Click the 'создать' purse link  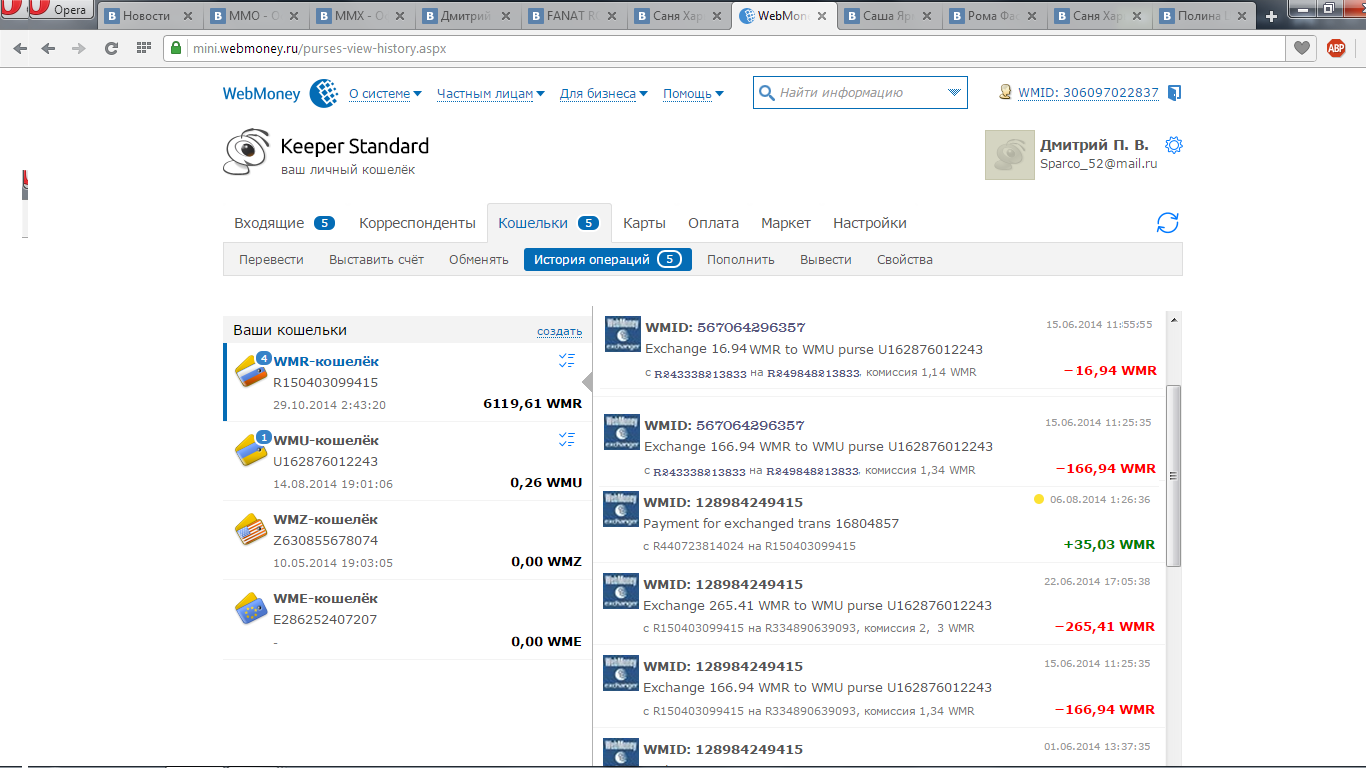coord(559,331)
